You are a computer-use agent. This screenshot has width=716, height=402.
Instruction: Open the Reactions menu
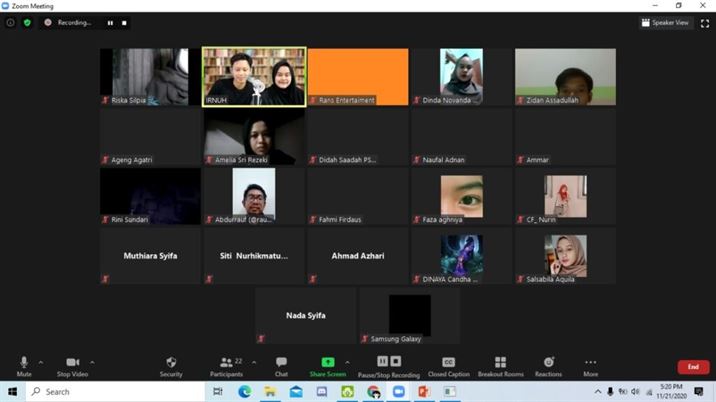(x=548, y=365)
